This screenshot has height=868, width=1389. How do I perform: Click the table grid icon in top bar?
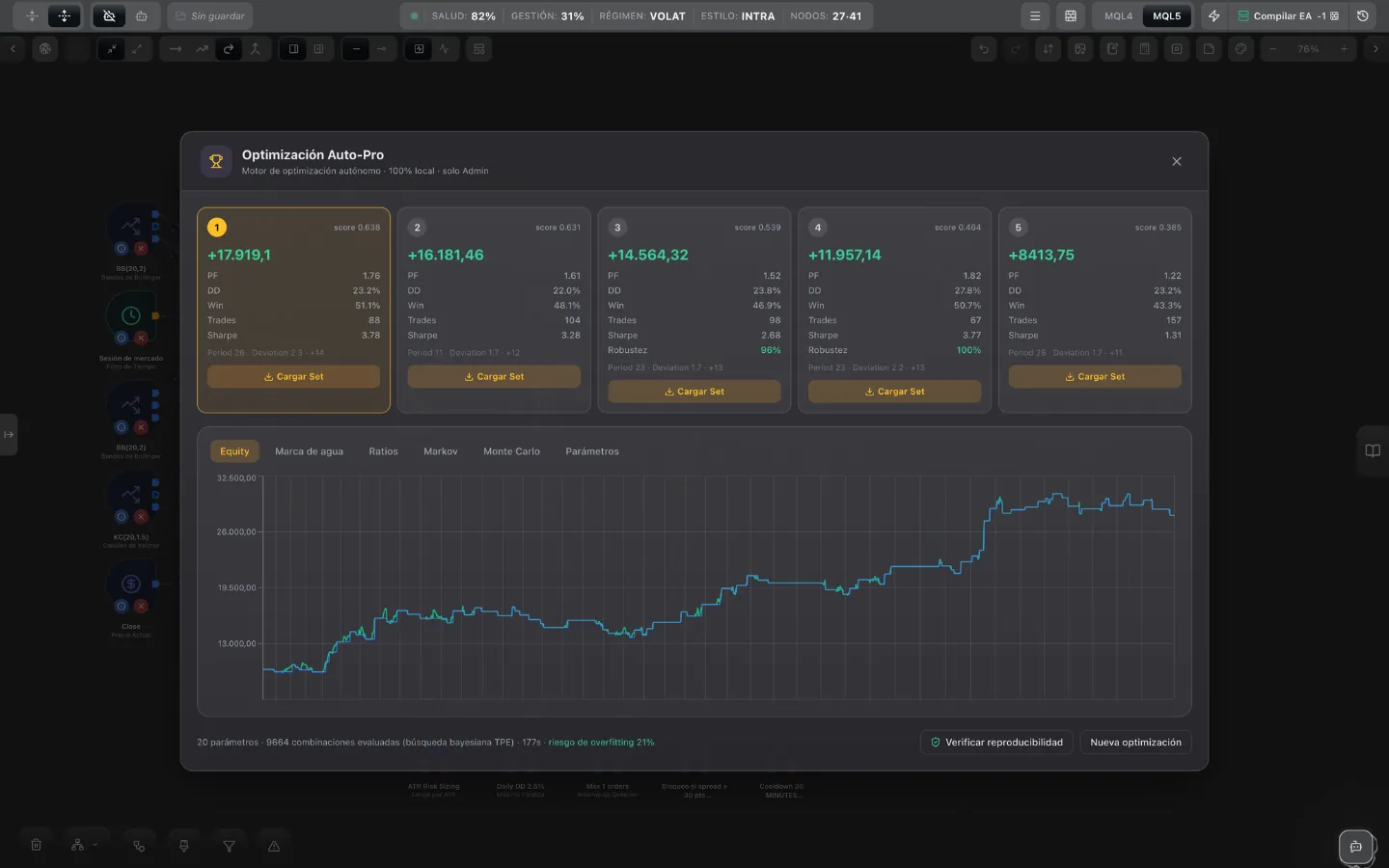[x=1071, y=16]
